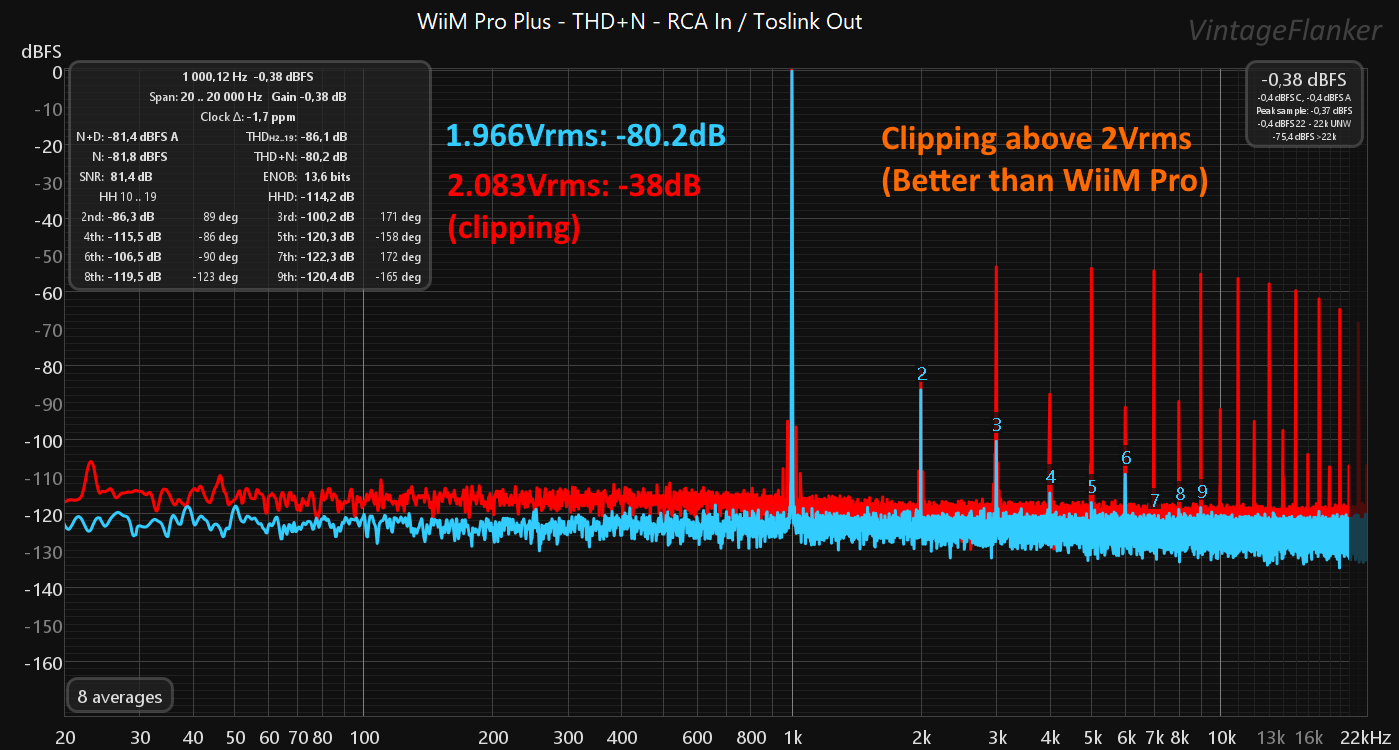This screenshot has width=1399, height=750.
Task: Select harmonic marker 9 on the spectrum
Action: click(1202, 491)
